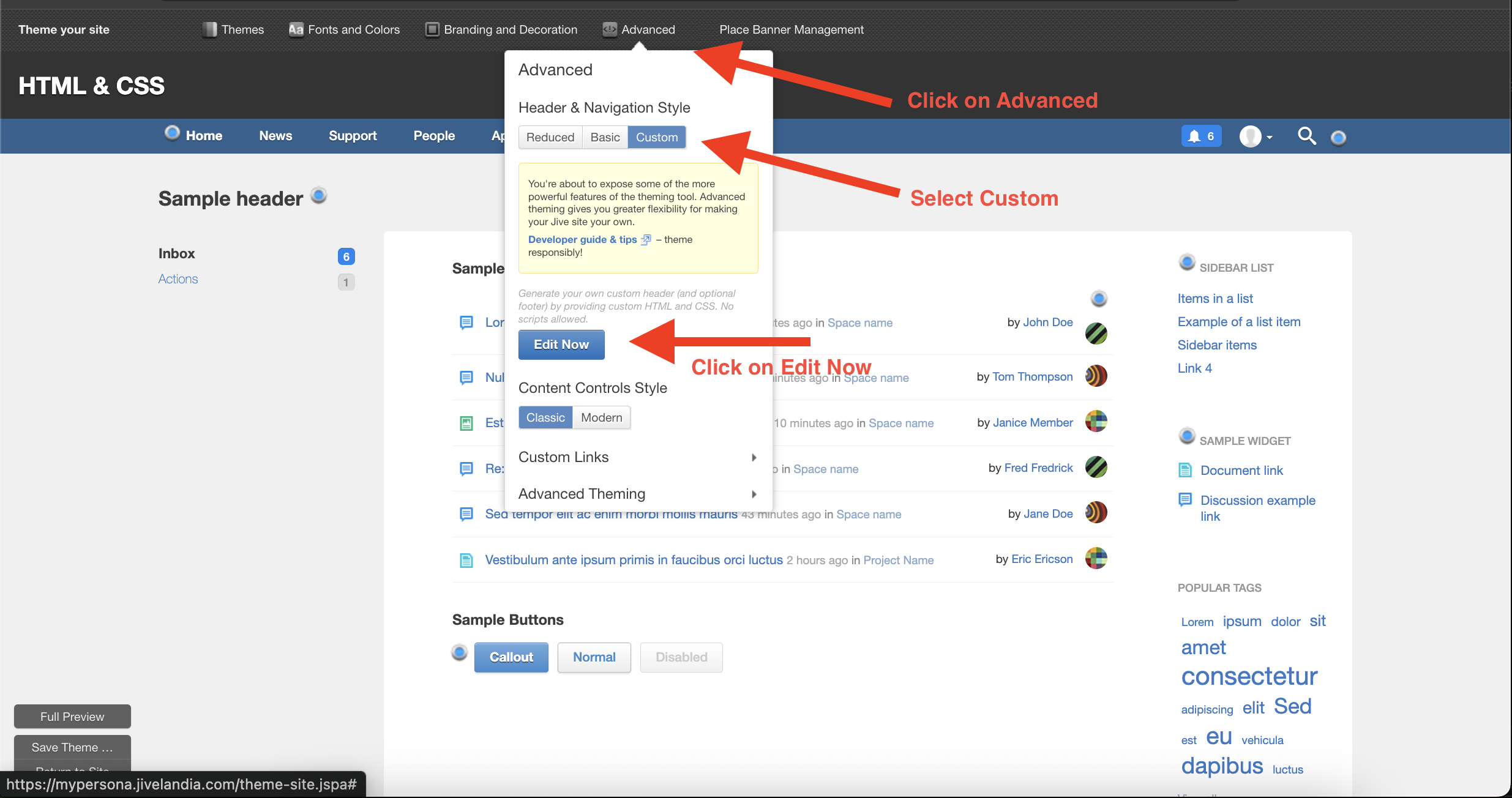The height and width of the screenshot is (798, 1512).
Task: Open the notifications bell showing 6
Action: [x=1200, y=136]
